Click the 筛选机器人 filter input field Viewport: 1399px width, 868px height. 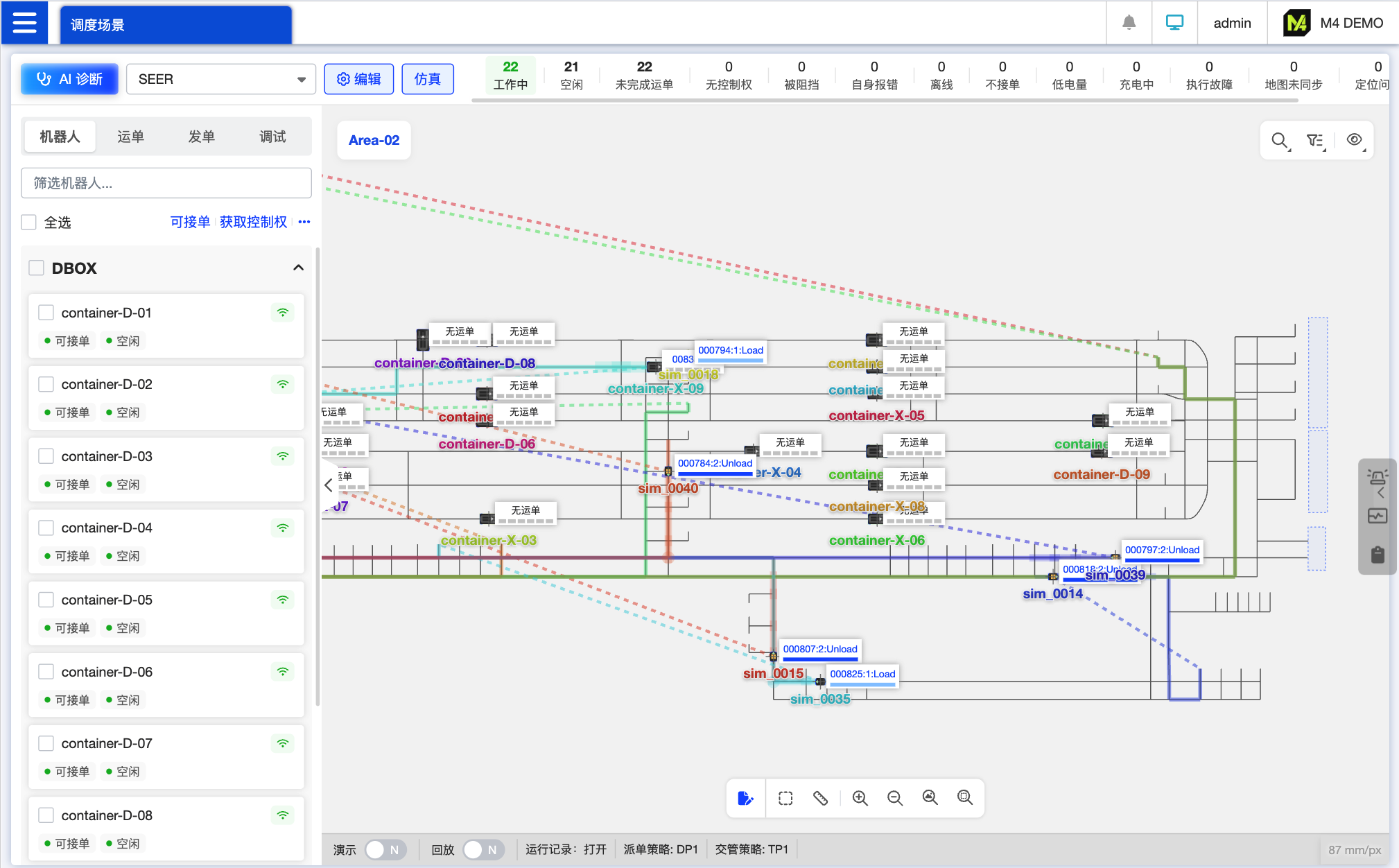(x=166, y=183)
